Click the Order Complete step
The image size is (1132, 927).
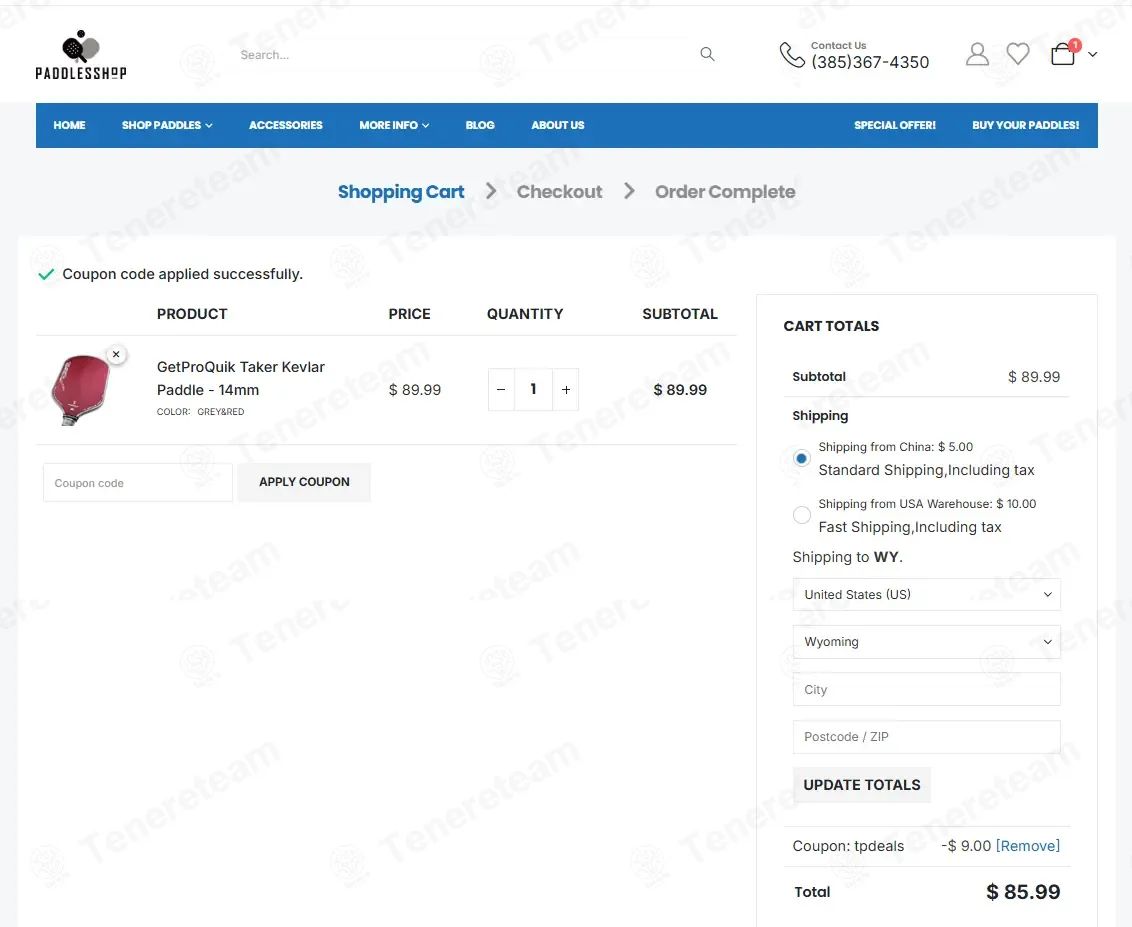pyautogui.click(x=725, y=192)
